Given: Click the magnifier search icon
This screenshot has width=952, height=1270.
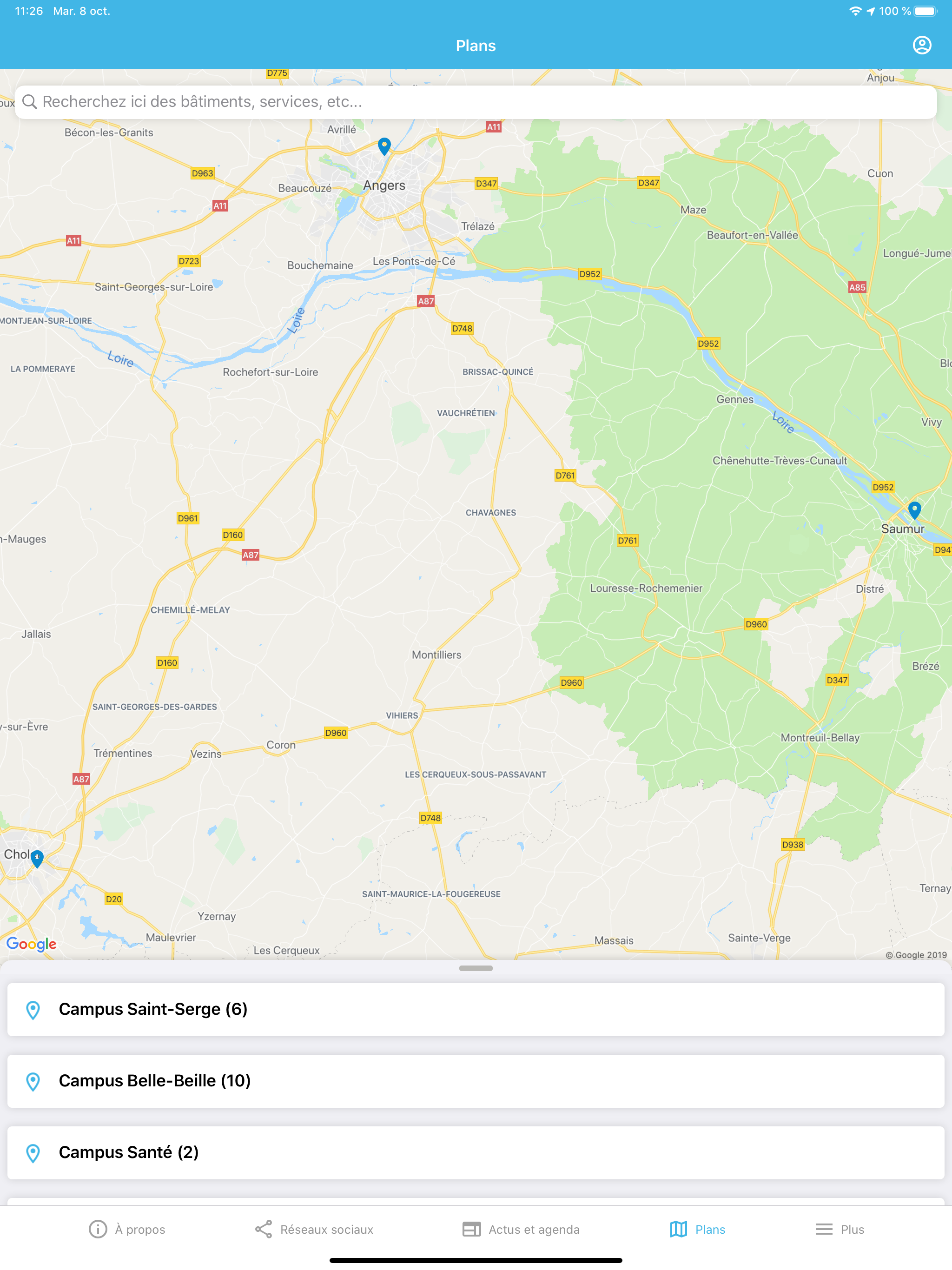Looking at the screenshot, I should [30, 102].
